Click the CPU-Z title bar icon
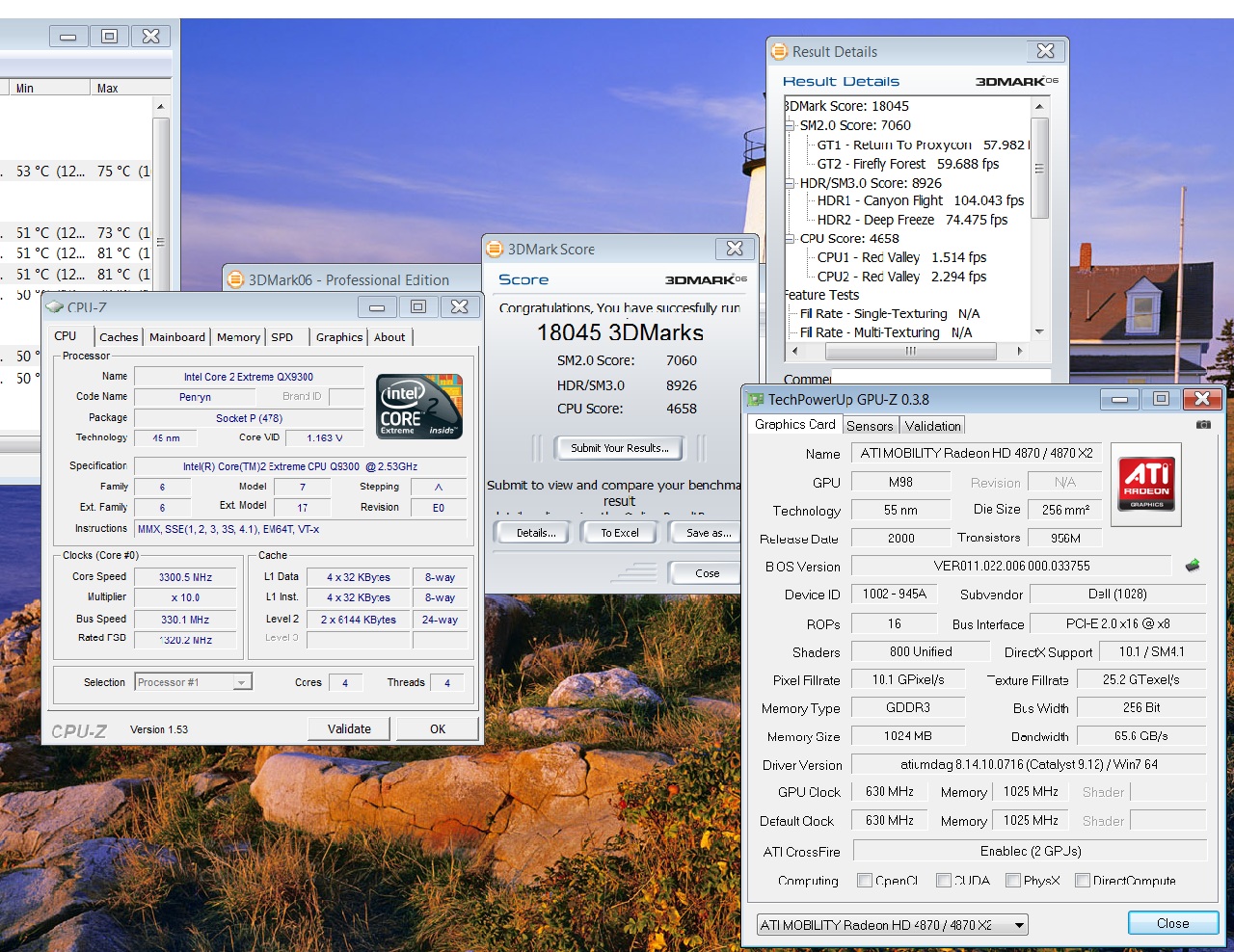 [55, 307]
